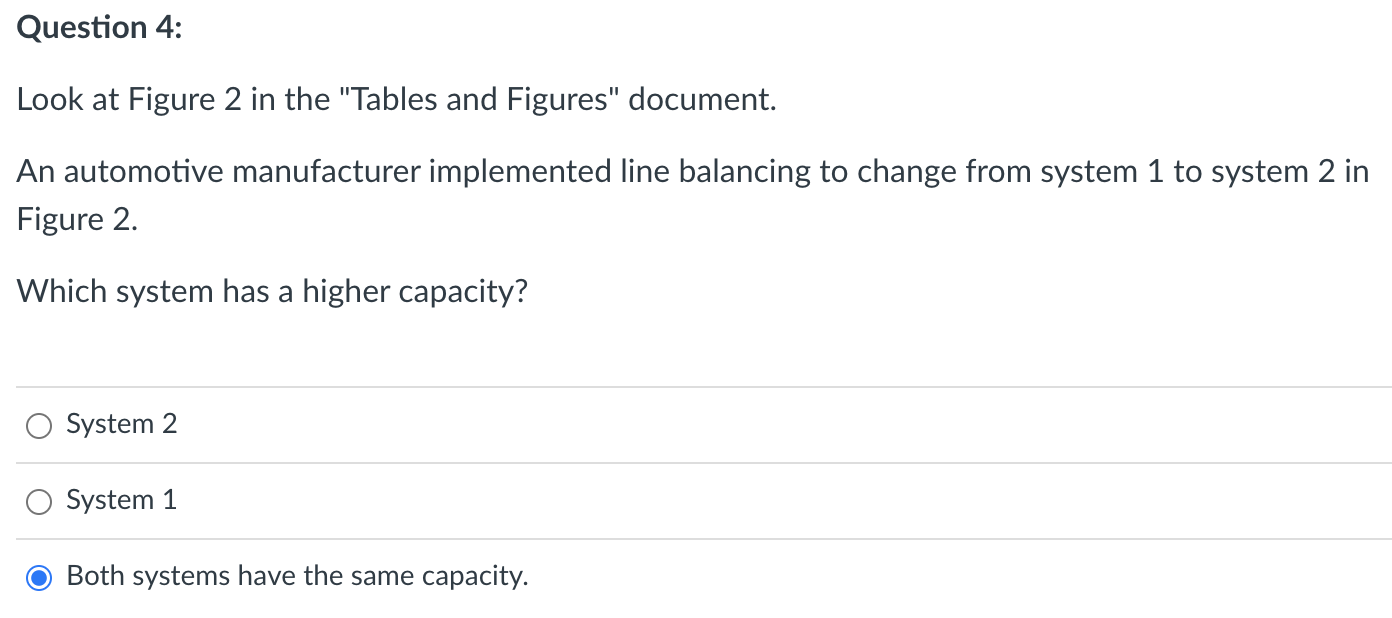
Task: Click the "System 2" answer label
Action: pyautogui.click(x=121, y=424)
